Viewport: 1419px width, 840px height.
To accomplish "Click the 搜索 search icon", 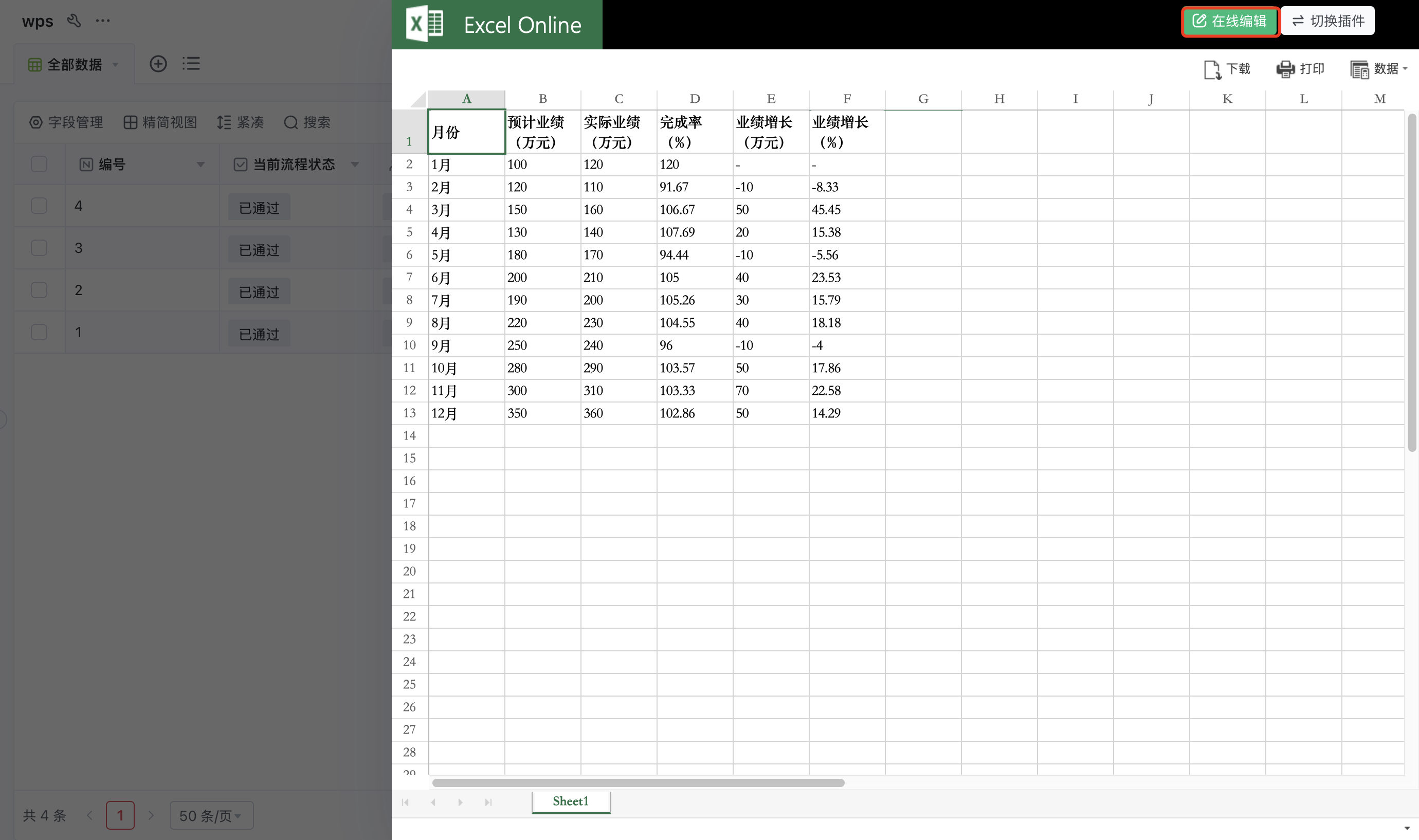I will 291,122.
